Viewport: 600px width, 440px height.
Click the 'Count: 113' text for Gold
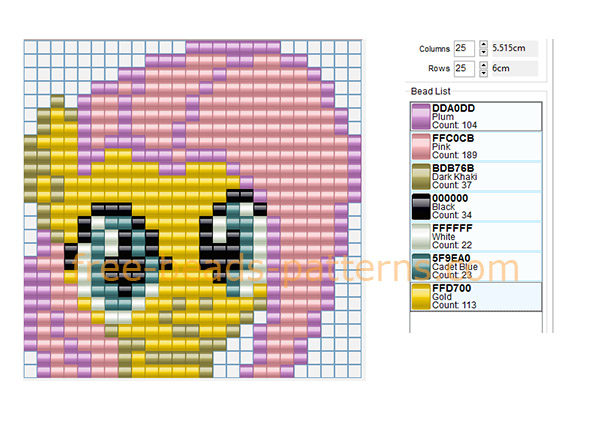click(x=454, y=305)
